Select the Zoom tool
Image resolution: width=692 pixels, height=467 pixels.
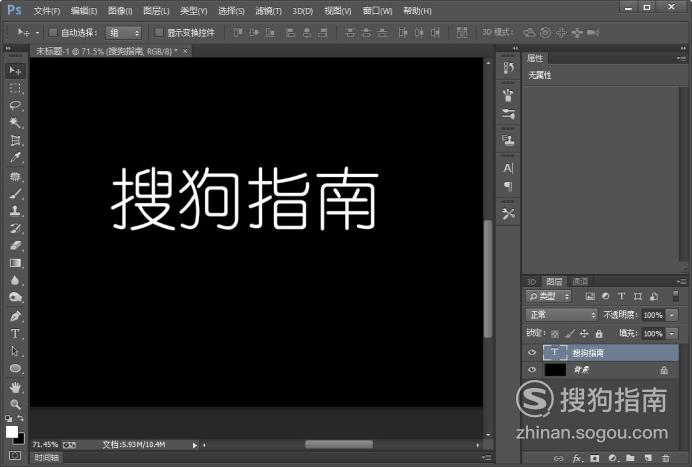pyautogui.click(x=15, y=404)
